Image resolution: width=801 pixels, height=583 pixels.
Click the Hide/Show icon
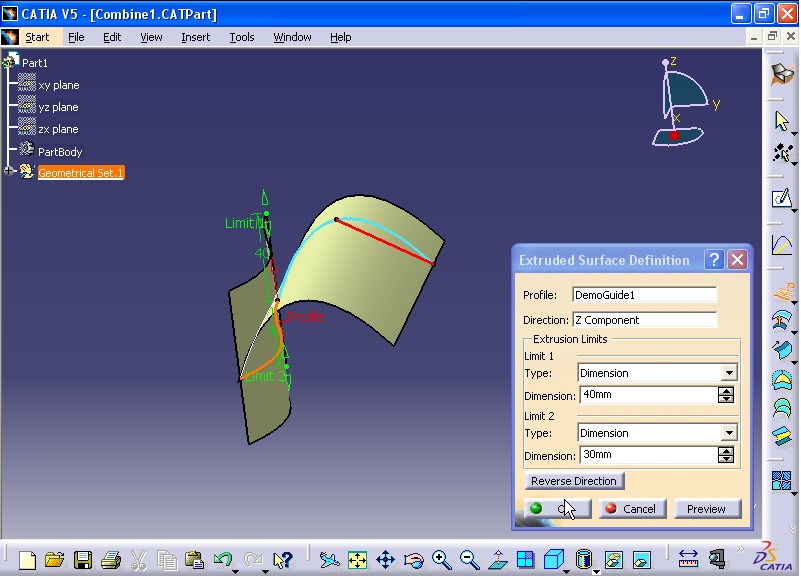pos(614,560)
